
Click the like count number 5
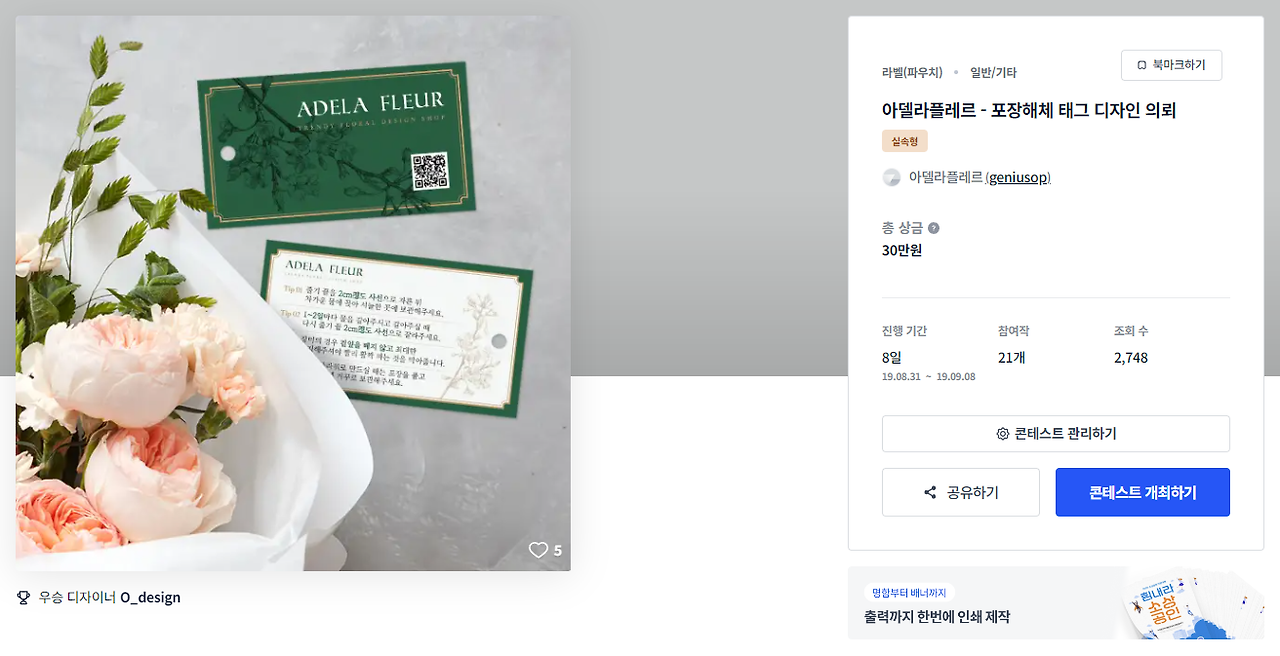point(558,550)
